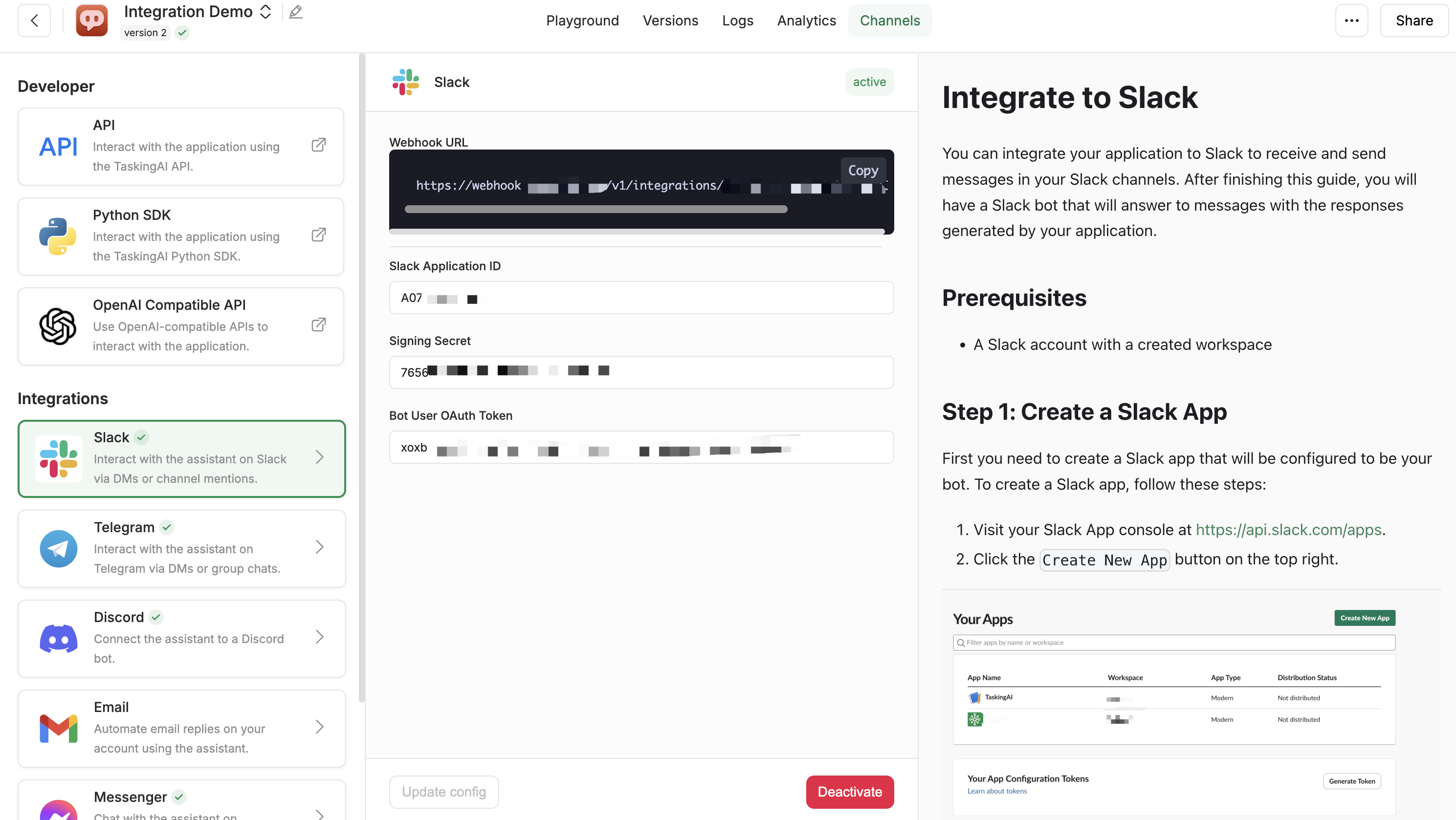This screenshot has width=1456, height=820.
Task: Click the version published checkmark icon
Action: [x=182, y=33]
